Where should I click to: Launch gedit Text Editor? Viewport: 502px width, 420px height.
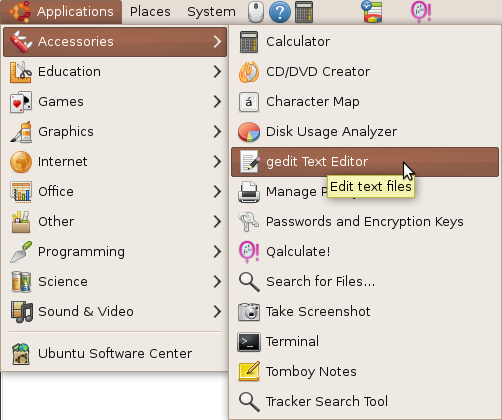pos(365,162)
